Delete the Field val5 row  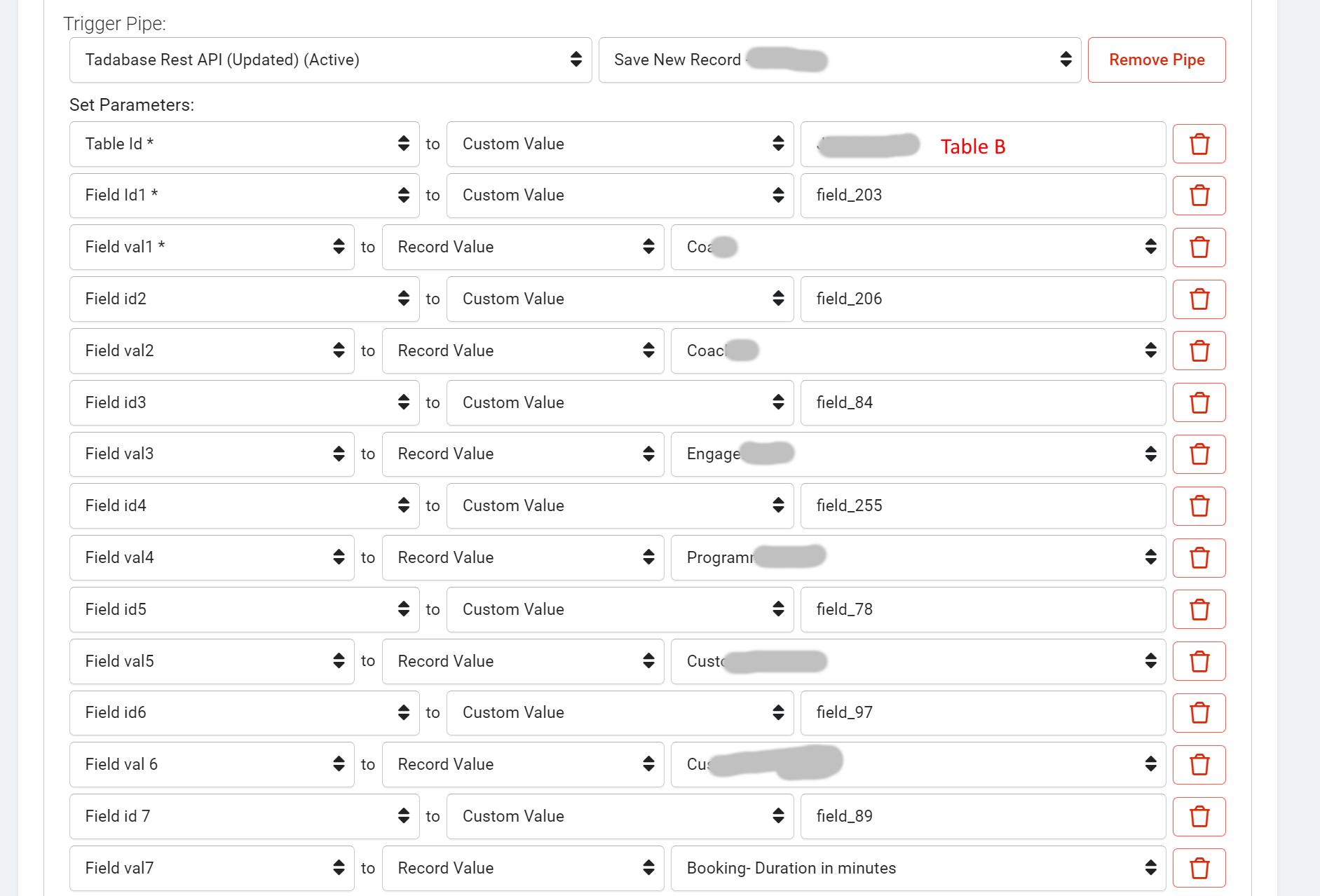point(1199,661)
